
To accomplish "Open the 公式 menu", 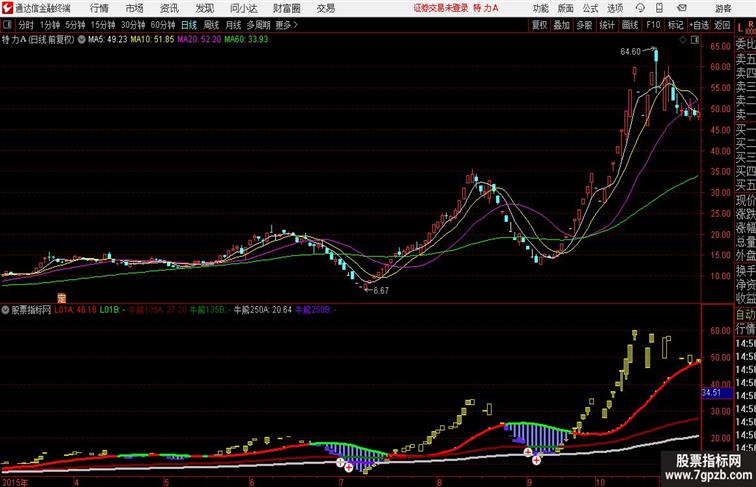I will (590, 8).
